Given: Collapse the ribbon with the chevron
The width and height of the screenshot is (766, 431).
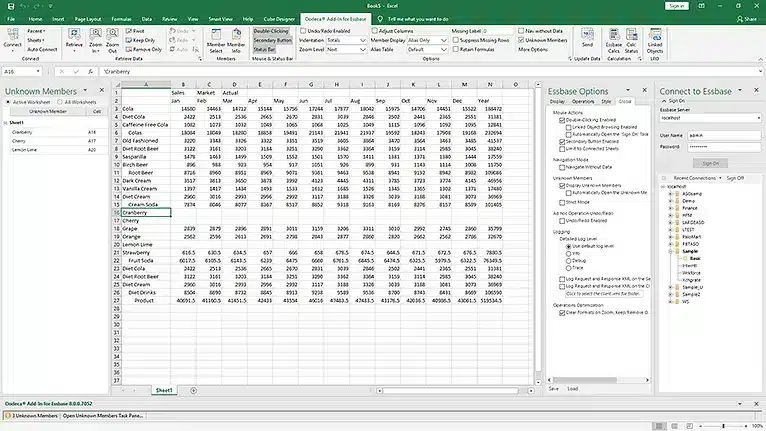Looking at the screenshot, I should [761, 59].
